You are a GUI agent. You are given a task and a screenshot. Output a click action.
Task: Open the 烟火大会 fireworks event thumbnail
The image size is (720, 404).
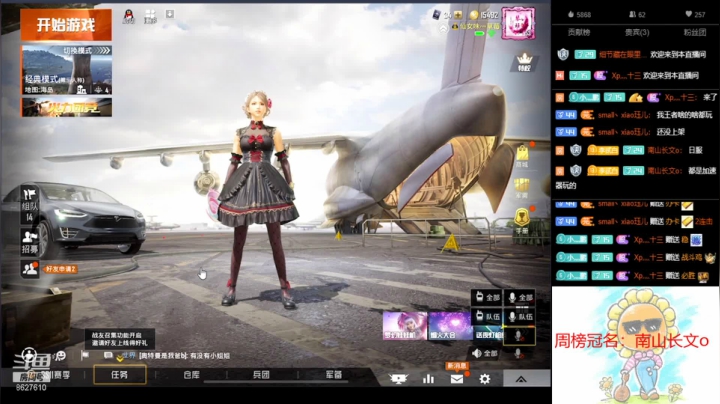click(x=450, y=325)
